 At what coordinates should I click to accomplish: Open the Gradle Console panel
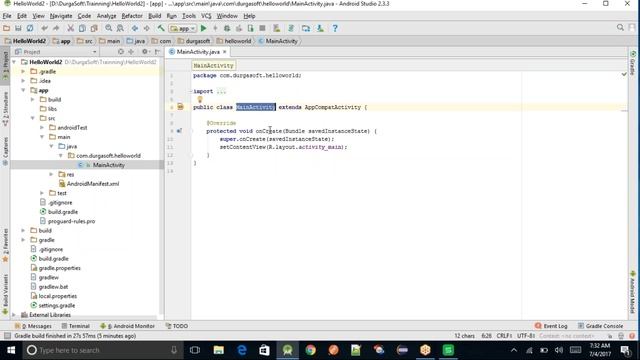pyautogui.click(x=600, y=326)
